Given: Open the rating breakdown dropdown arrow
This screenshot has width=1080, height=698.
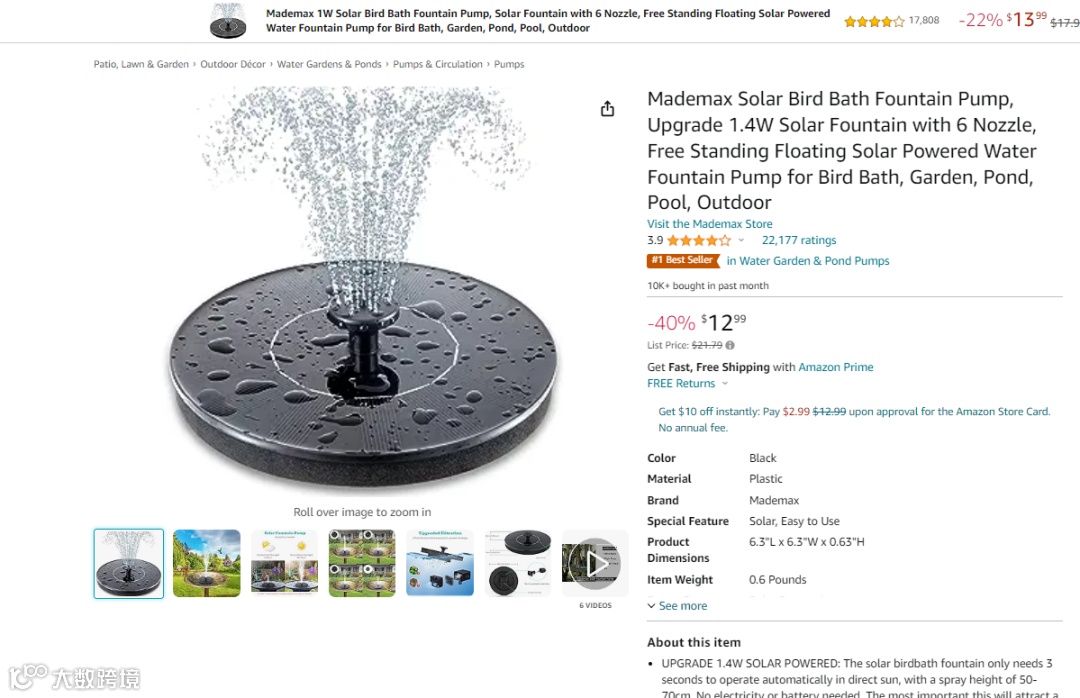Looking at the screenshot, I should click(741, 240).
